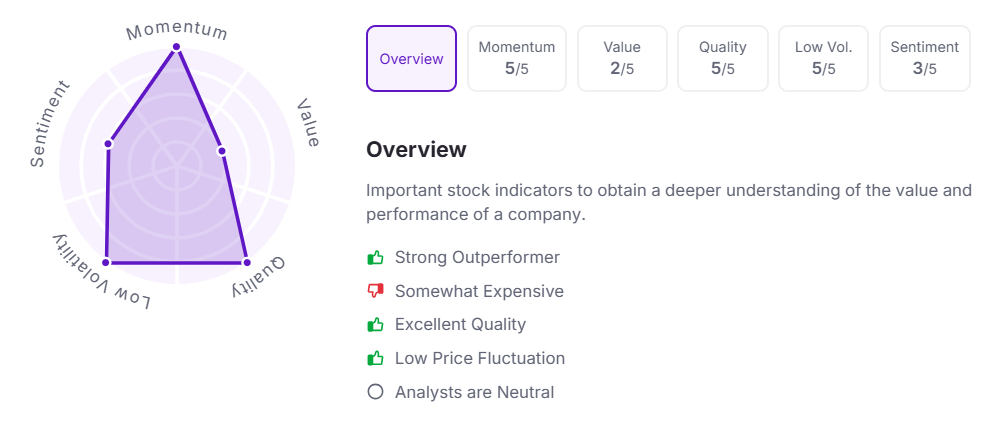Click the Value data point on radar chart
The height and width of the screenshot is (435, 1000).
(222, 152)
